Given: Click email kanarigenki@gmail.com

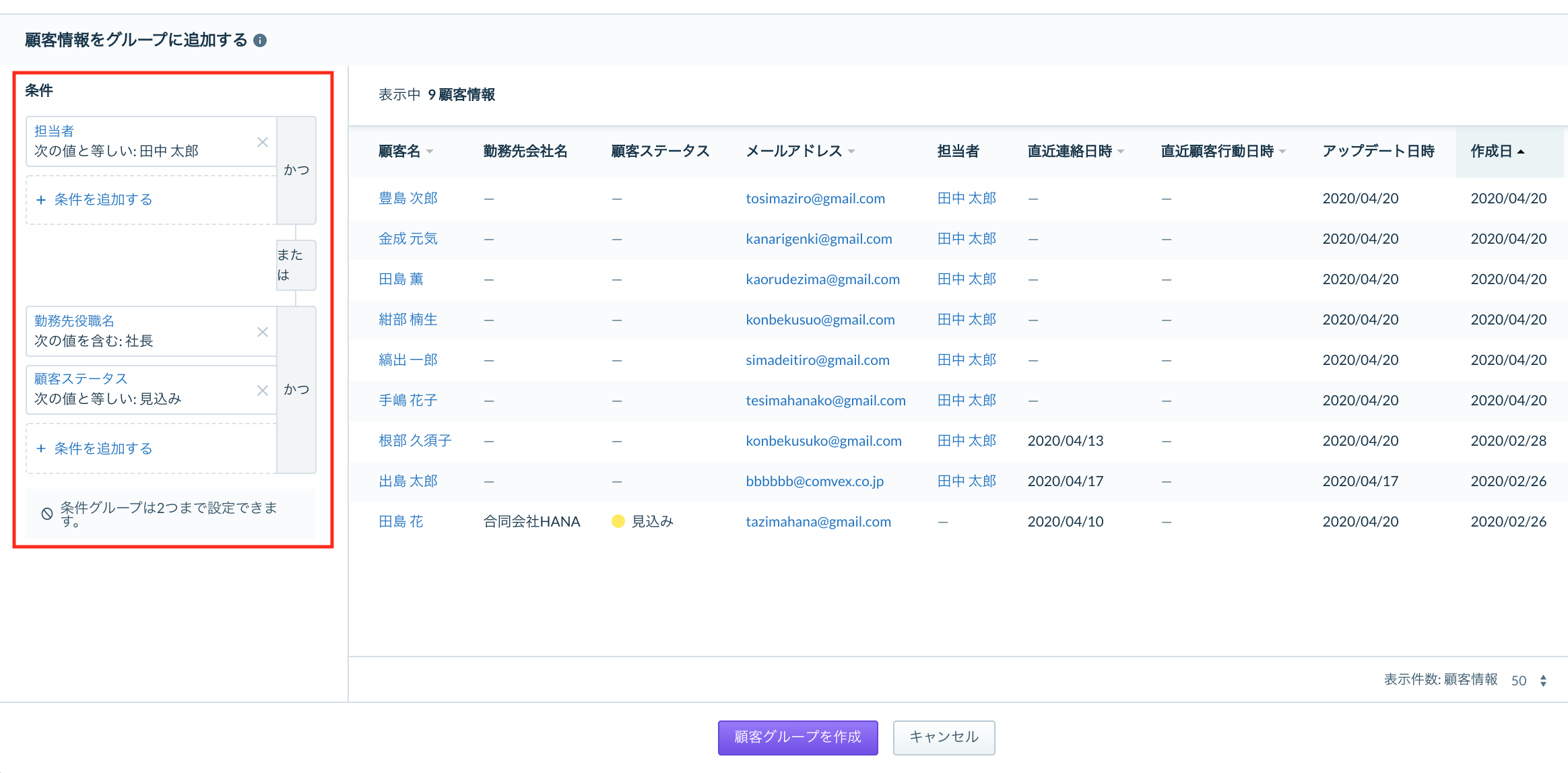Looking at the screenshot, I should pyautogui.click(x=818, y=239).
